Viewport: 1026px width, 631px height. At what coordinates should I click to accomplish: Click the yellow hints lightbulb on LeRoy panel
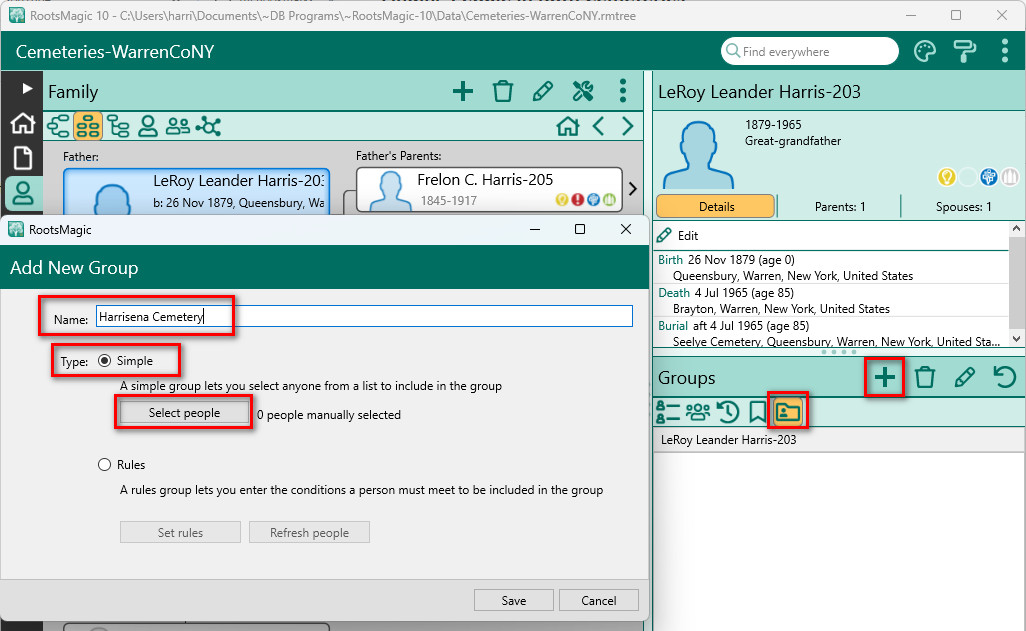click(946, 177)
